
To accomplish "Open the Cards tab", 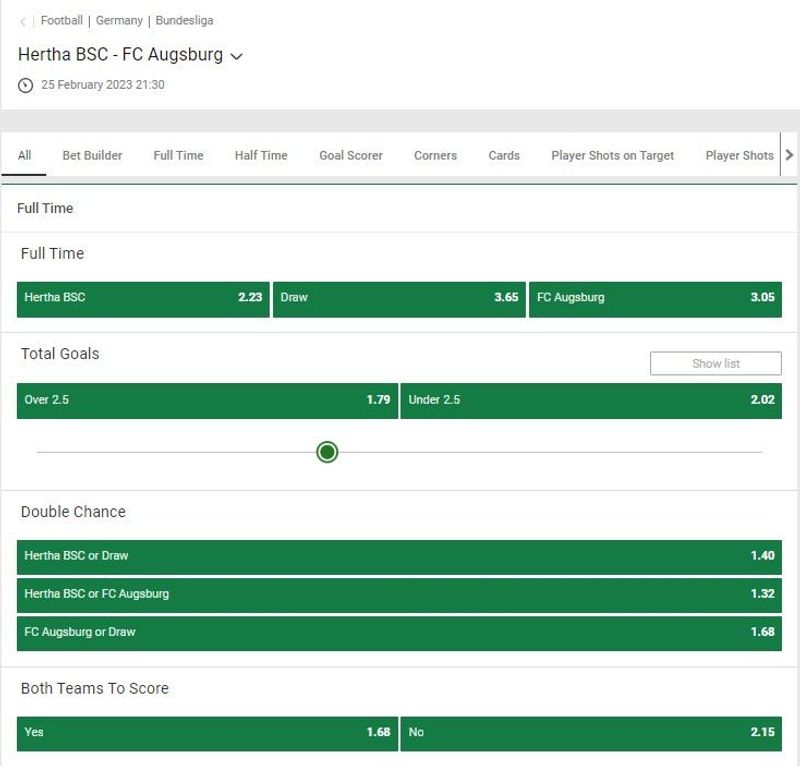I will tap(504, 155).
